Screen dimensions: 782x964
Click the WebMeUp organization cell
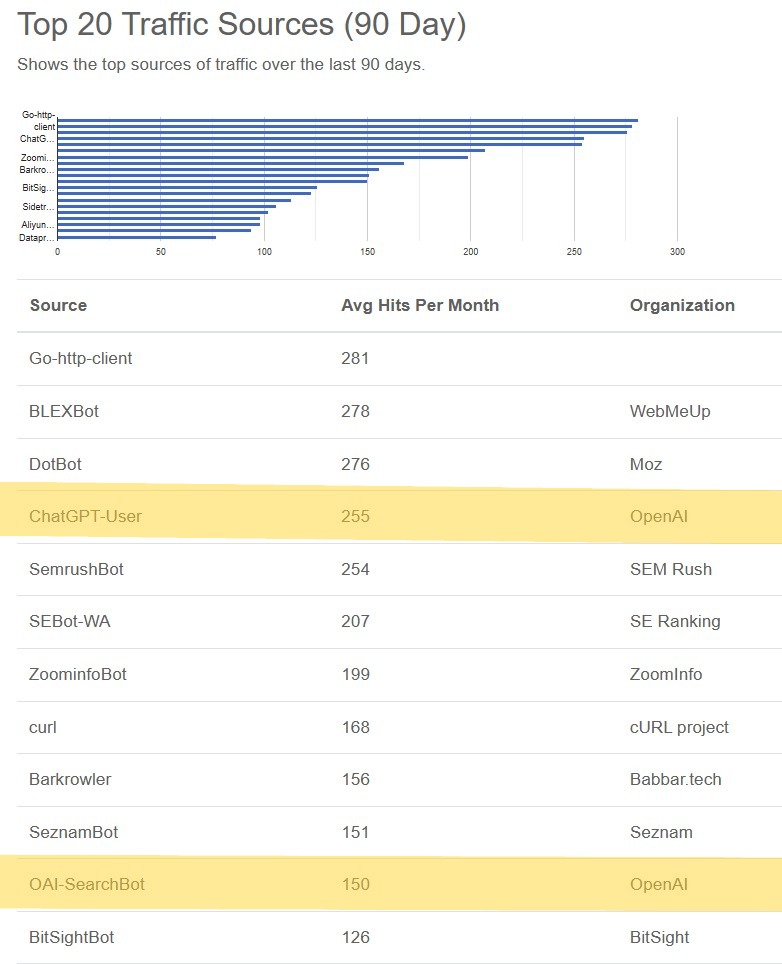coord(670,411)
